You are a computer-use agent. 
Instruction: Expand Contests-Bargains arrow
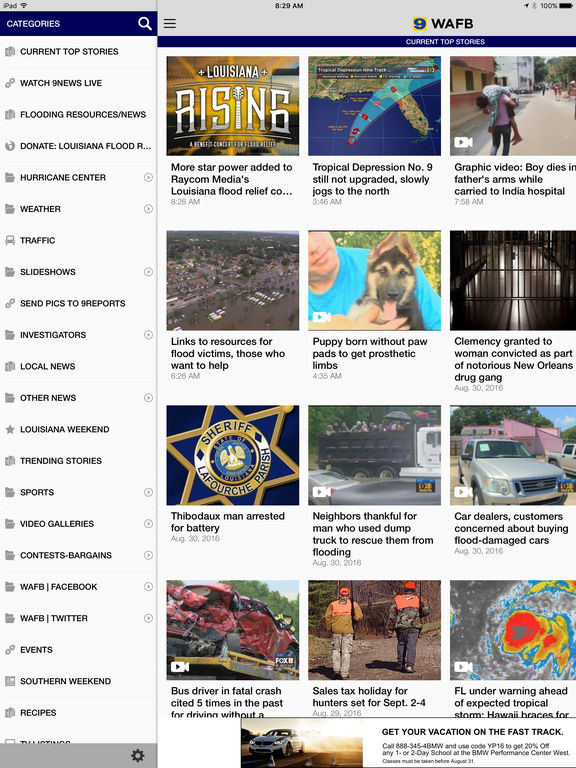tap(148, 555)
